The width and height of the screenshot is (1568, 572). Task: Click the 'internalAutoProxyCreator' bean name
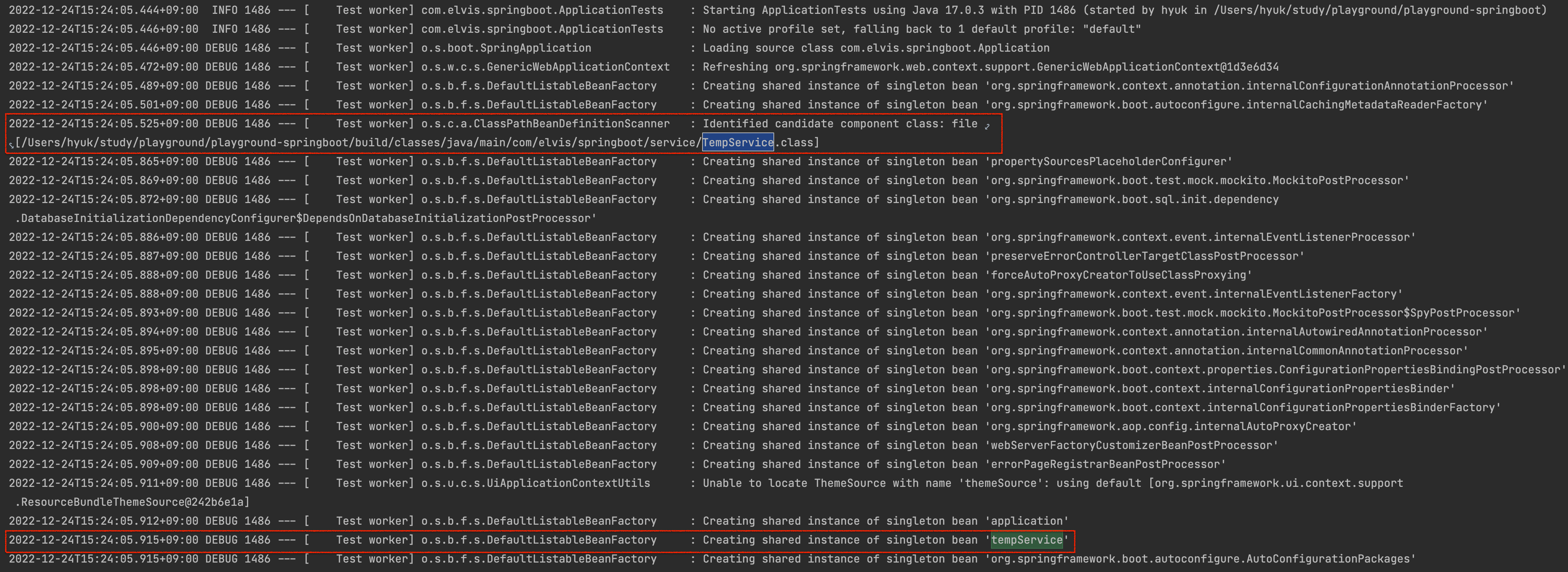coord(1272,426)
